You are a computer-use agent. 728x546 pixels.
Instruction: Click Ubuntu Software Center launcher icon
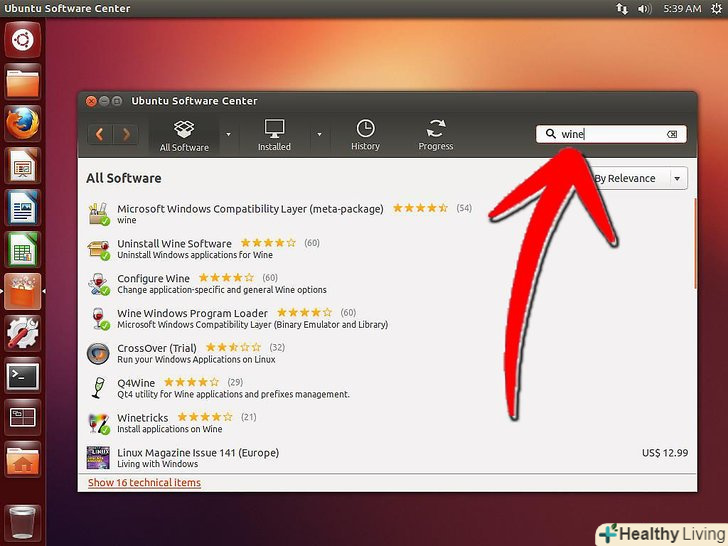[22, 291]
